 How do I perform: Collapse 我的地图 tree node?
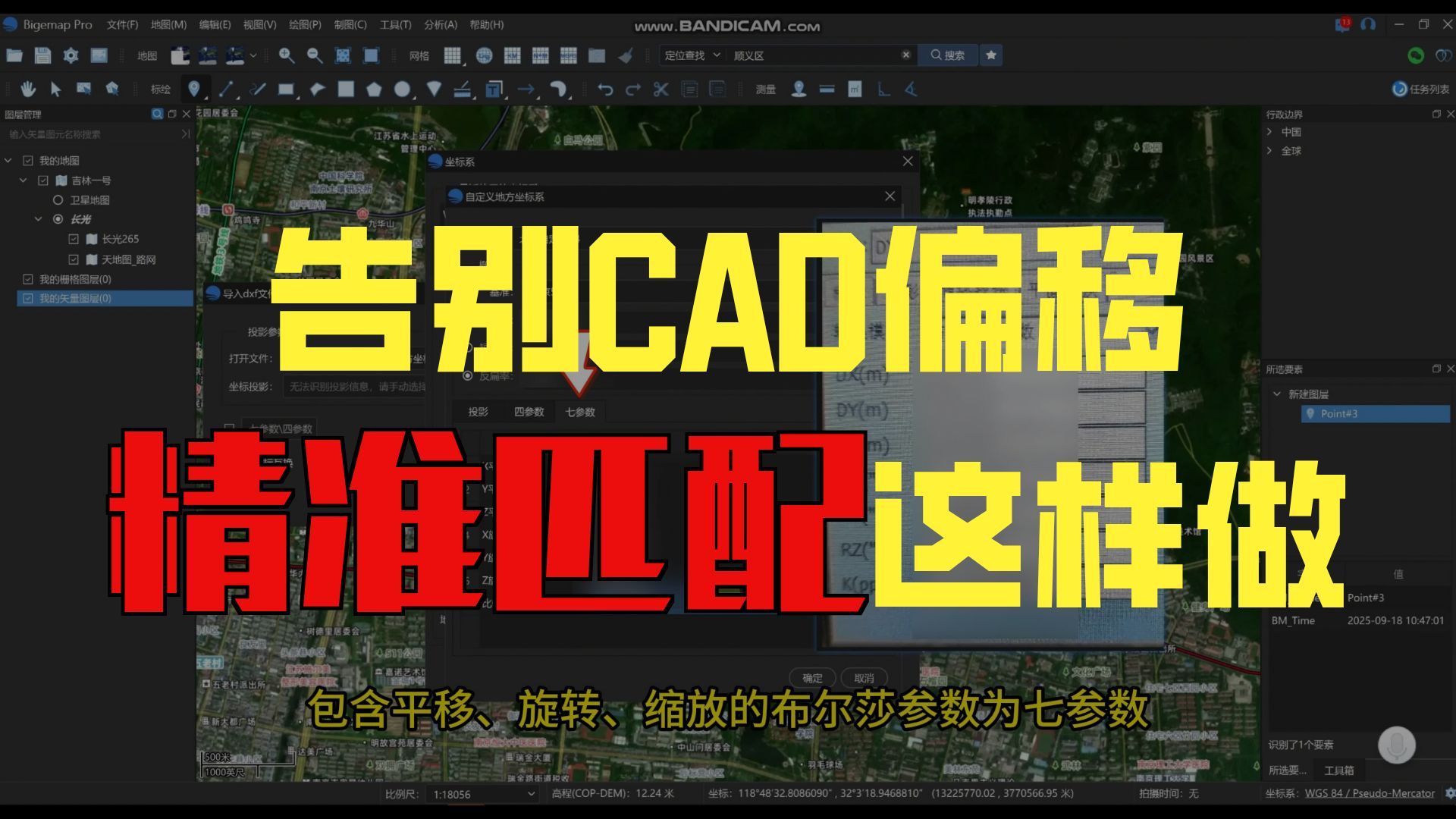click(x=8, y=161)
